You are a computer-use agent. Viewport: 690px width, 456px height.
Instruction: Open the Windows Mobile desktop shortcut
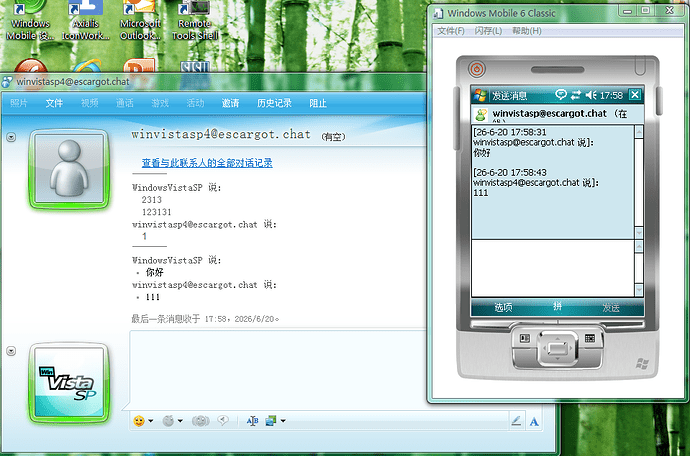click(30, 21)
